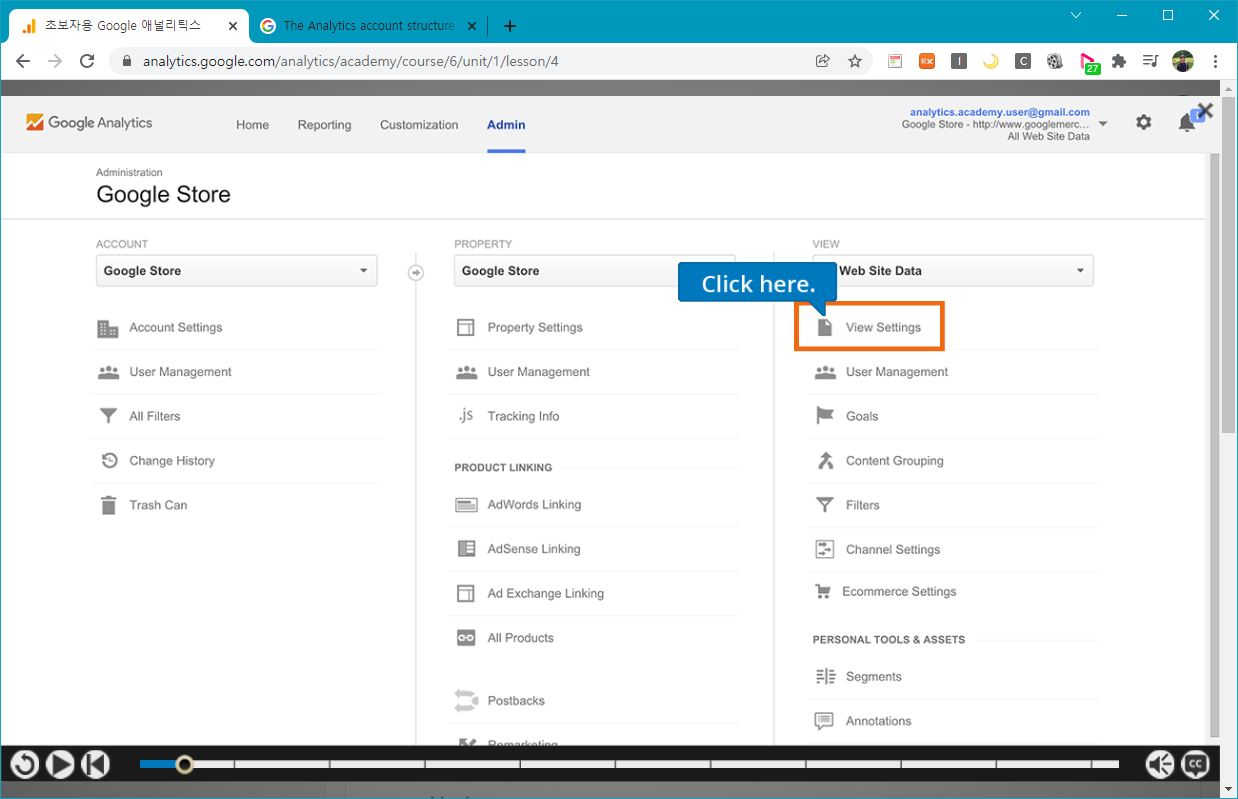Image resolution: width=1238 pixels, height=799 pixels.
Task: Open Tracking Info link
Action: [x=523, y=416]
